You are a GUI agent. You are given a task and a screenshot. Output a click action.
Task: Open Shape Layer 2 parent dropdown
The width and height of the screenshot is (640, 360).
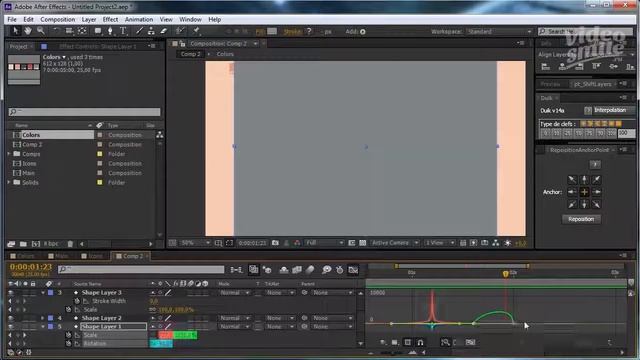[x=332, y=318]
